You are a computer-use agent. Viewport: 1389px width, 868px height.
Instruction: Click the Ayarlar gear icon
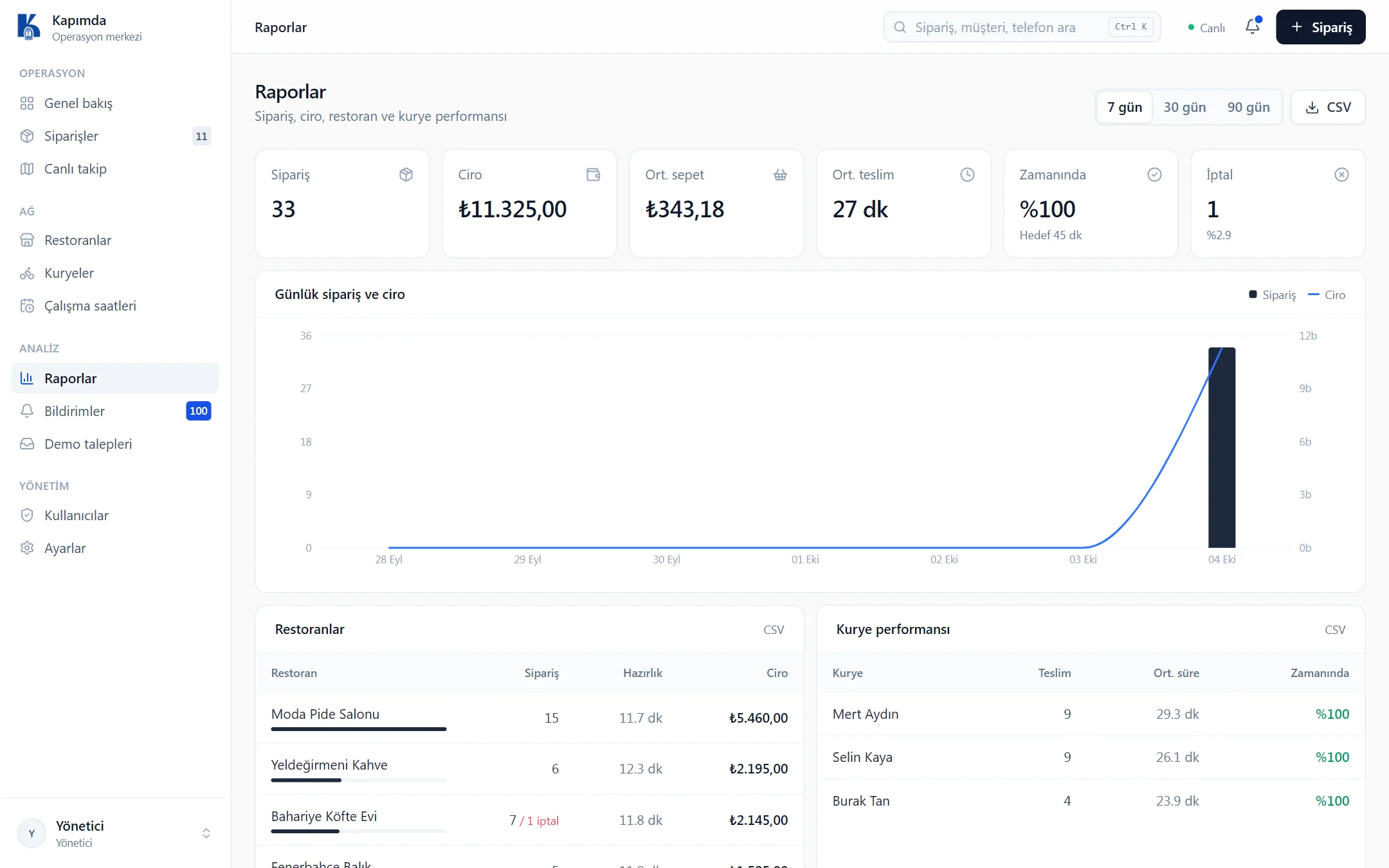(x=27, y=548)
